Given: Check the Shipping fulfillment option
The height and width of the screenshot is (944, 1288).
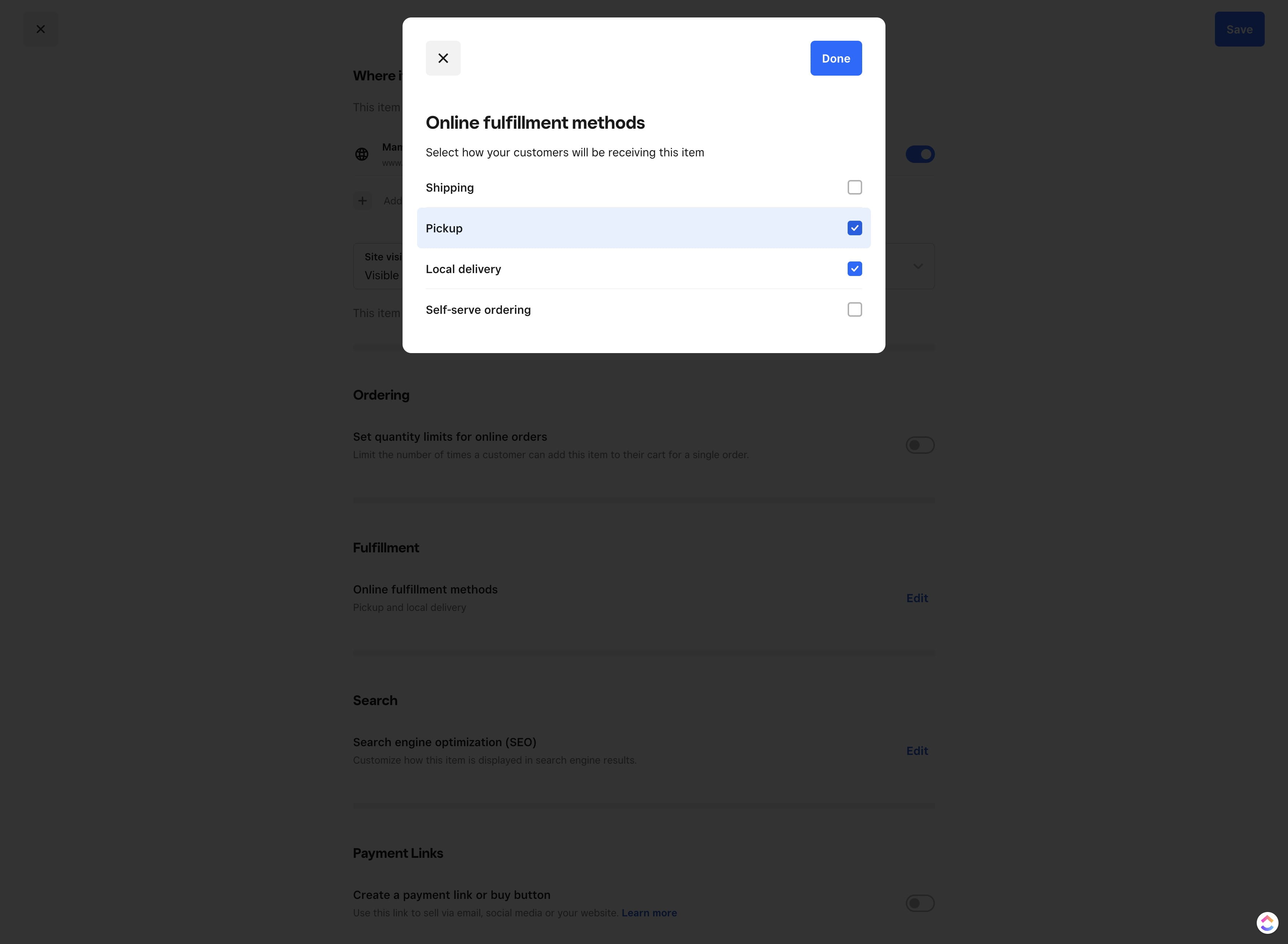Looking at the screenshot, I should (854, 187).
